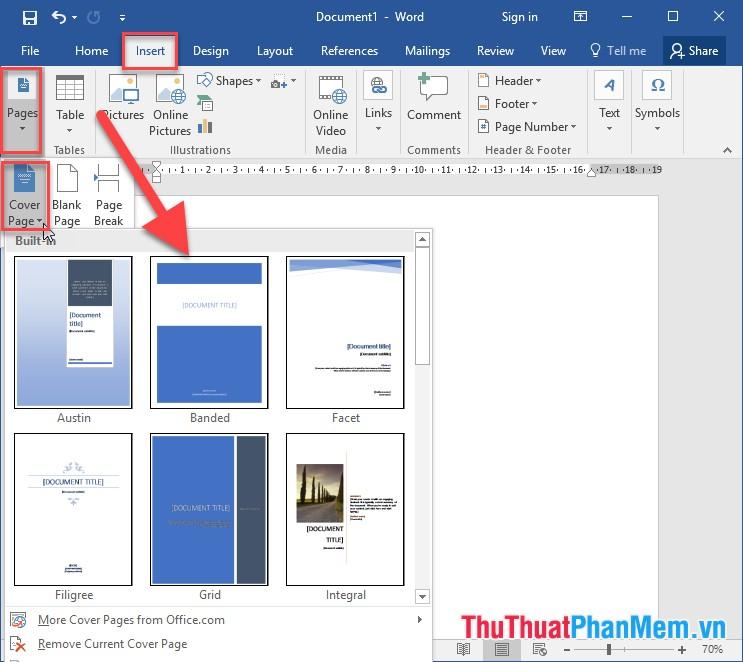Image resolution: width=743 pixels, height=662 pixels.
Task: Switch to Read Mode view
Action: (463, 649)
